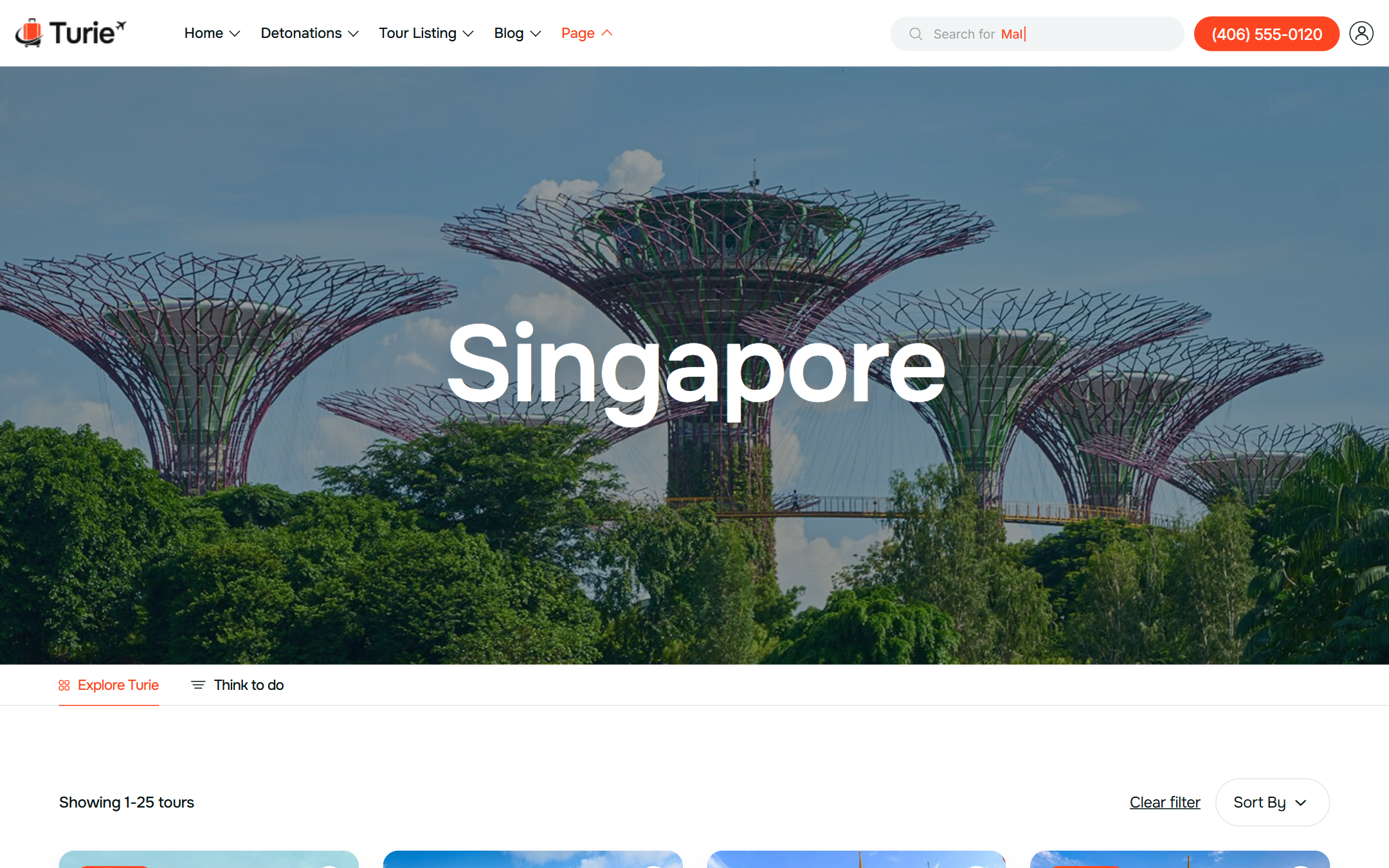Click the Singapore hero banner image
This screenshot has height=868, width=1389.
click(694, 365)
